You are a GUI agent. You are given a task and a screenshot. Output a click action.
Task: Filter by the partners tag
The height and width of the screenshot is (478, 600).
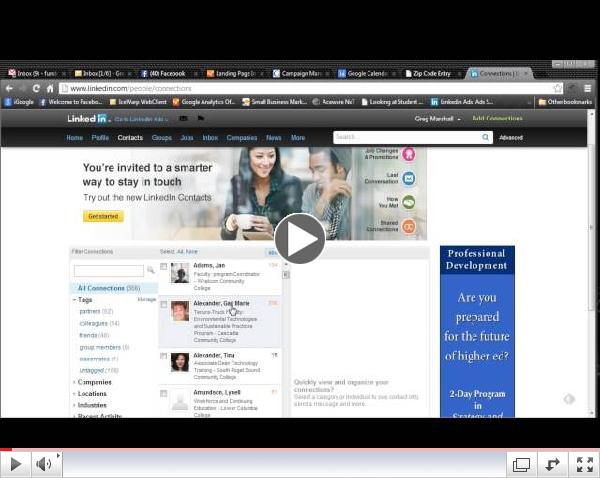tap(96, 312)
